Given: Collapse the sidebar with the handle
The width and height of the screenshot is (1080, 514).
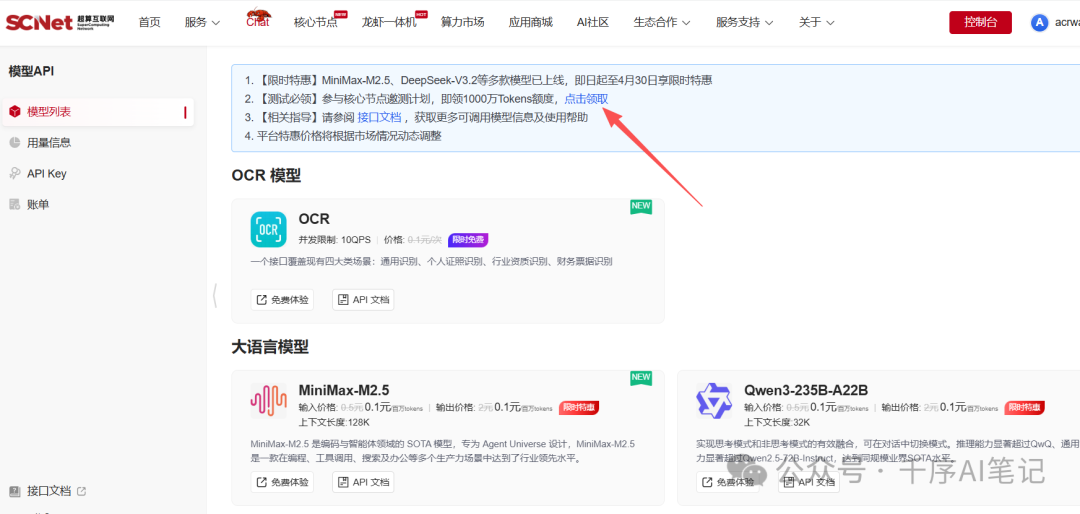Looking at the screenshot, I should tap(215, 295).
